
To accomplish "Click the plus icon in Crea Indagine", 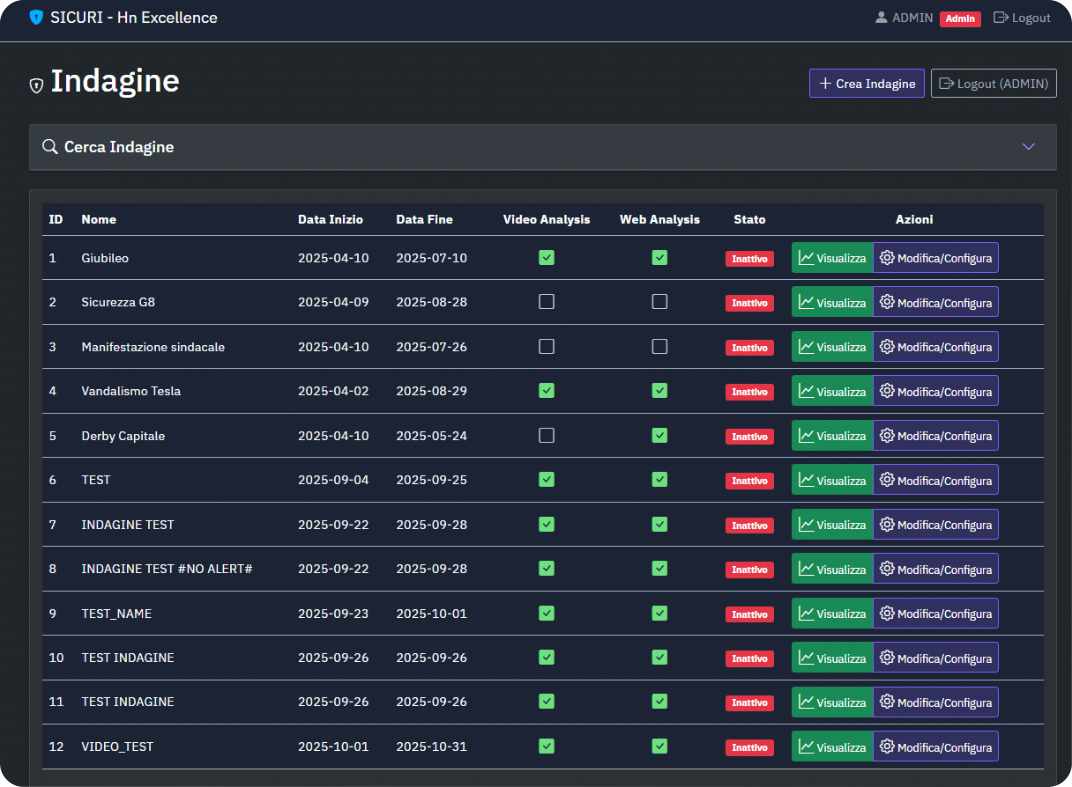I will (825, 84).
